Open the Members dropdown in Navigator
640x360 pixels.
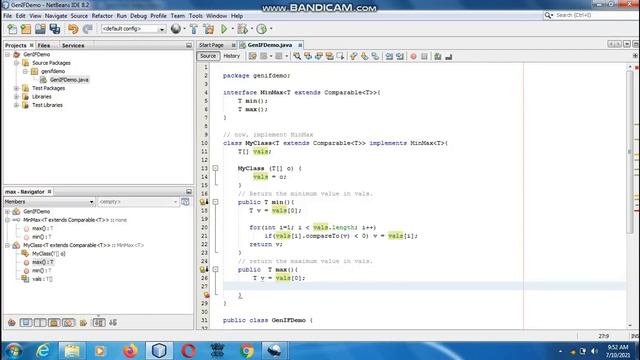coord(91,202)
